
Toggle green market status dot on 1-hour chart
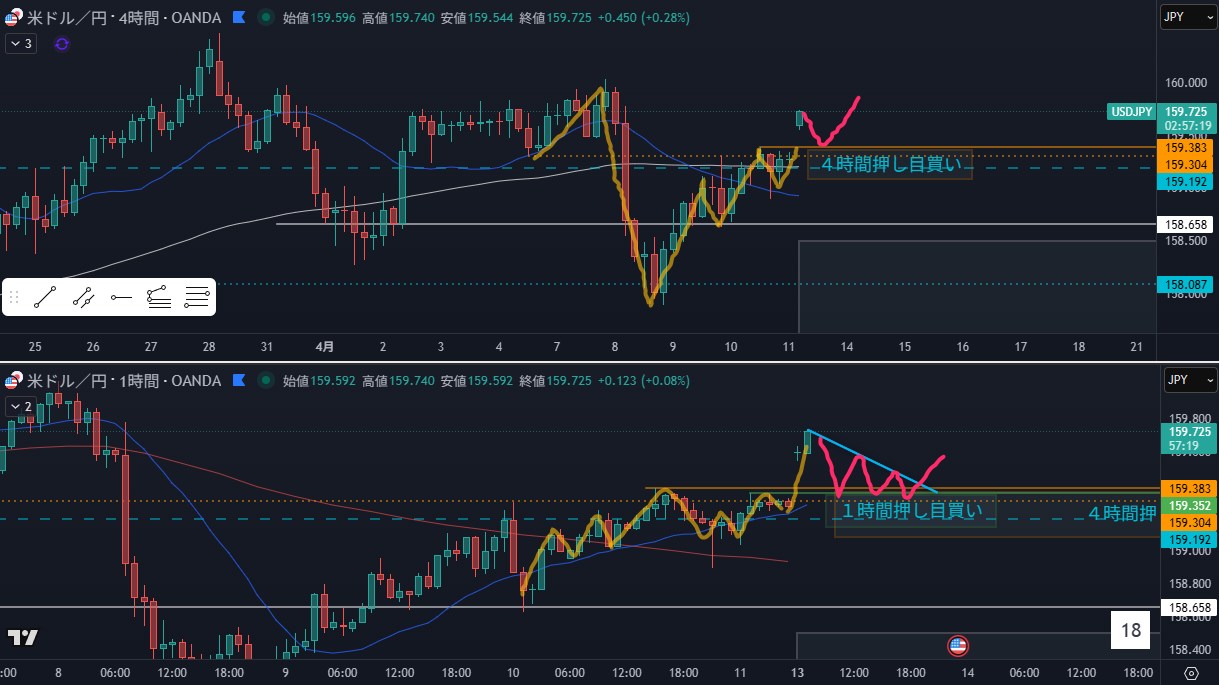(264, 381)
